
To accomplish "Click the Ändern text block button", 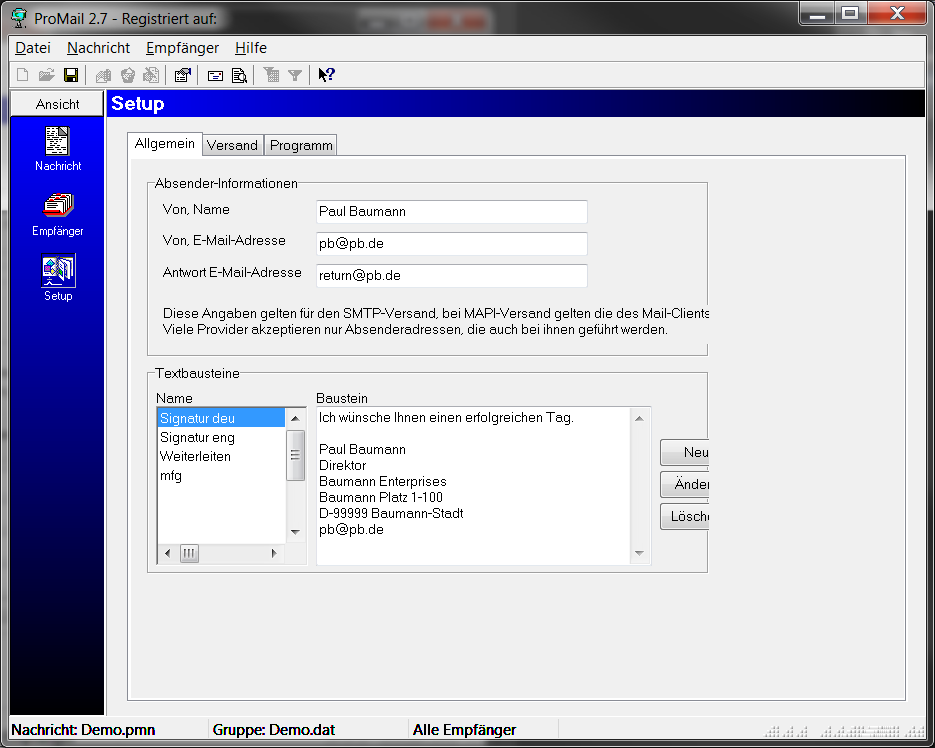I will click(685, 484).
